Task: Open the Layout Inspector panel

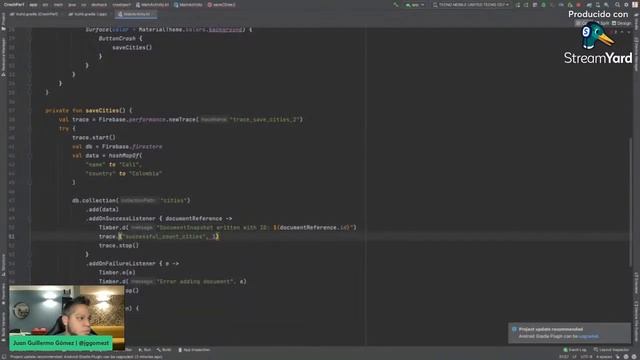Action: (611, 350)
